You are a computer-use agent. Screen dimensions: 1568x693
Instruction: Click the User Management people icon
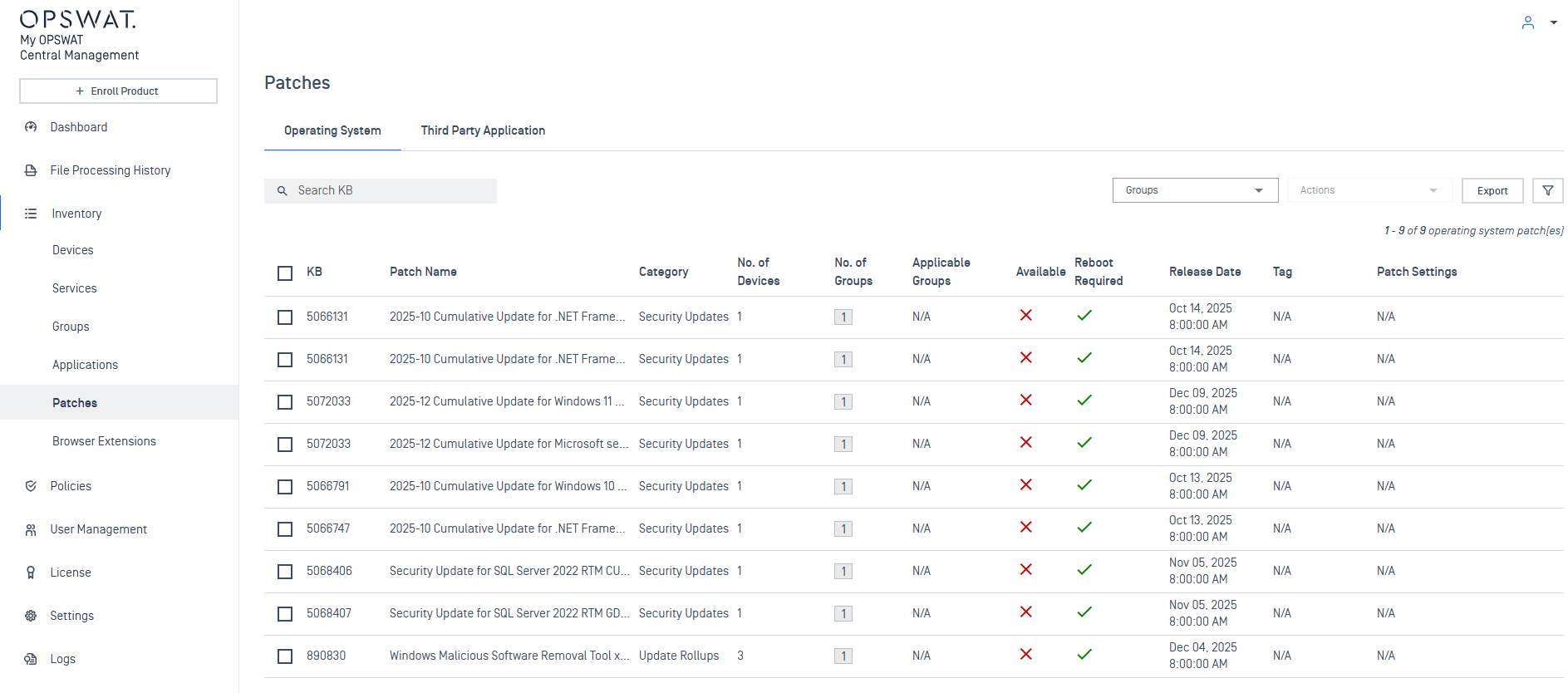(x=31, y=529)
